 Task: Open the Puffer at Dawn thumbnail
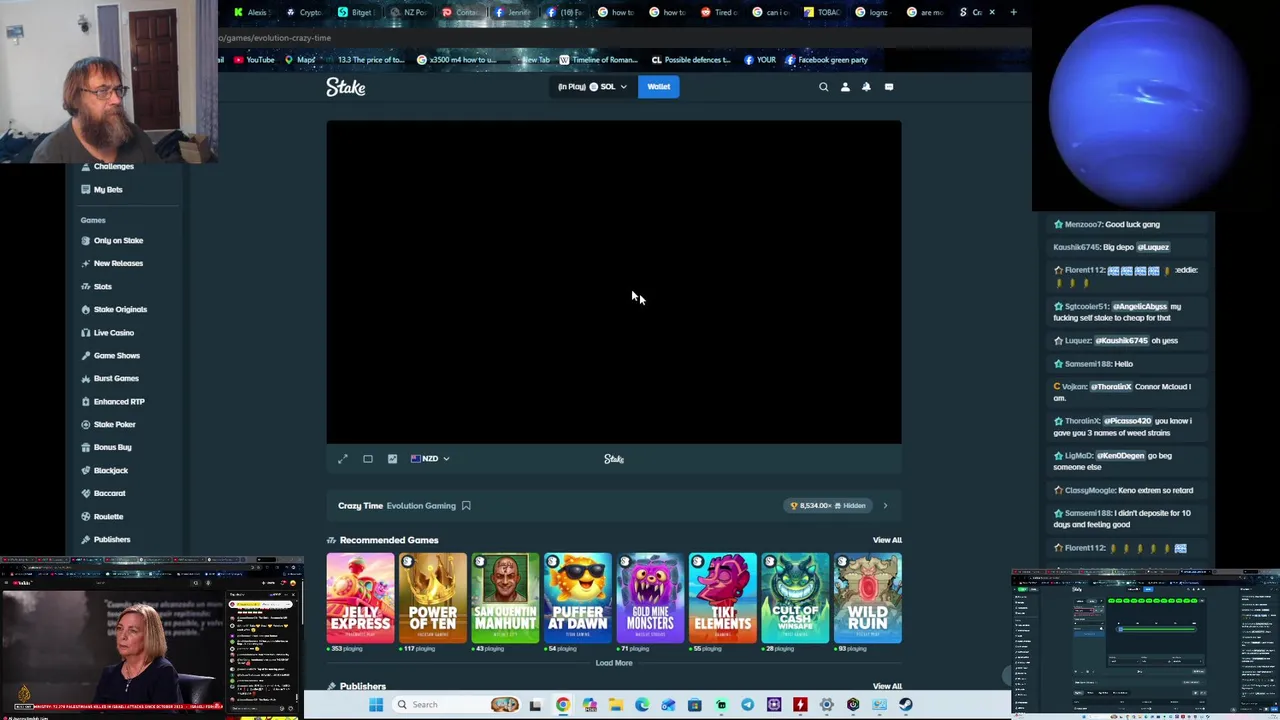pyautogui.click(x=578, y=598)
